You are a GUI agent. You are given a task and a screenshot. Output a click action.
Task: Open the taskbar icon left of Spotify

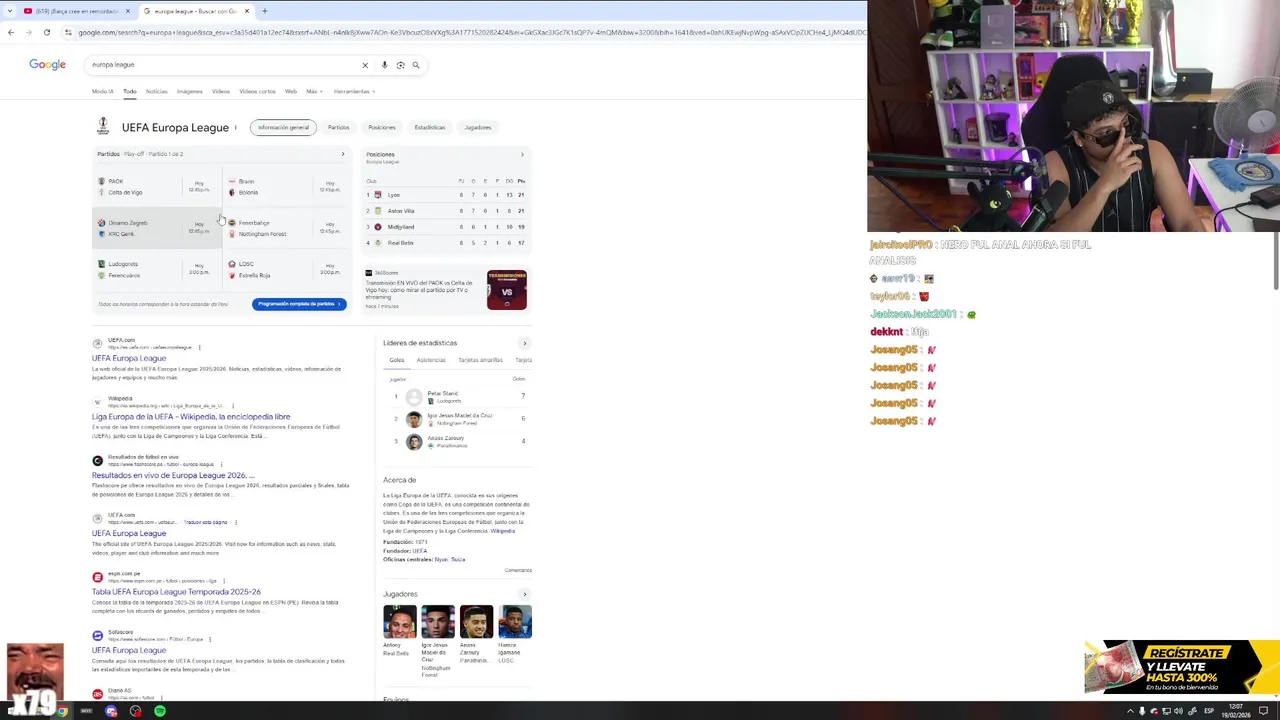(135, 711)
